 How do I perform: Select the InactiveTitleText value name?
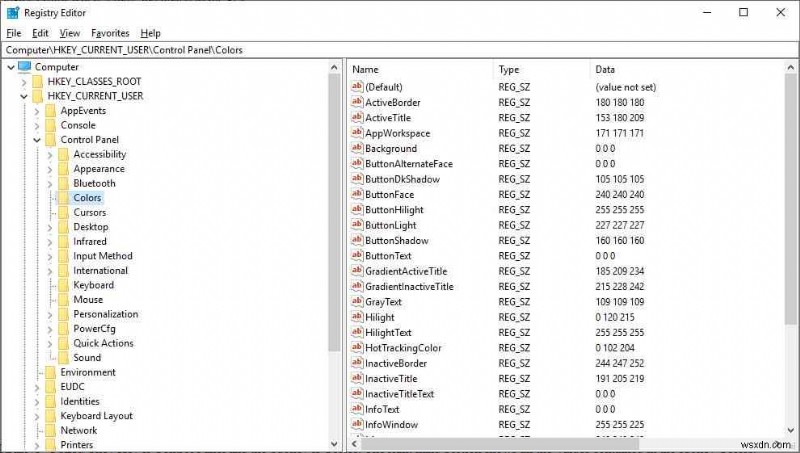399,394
